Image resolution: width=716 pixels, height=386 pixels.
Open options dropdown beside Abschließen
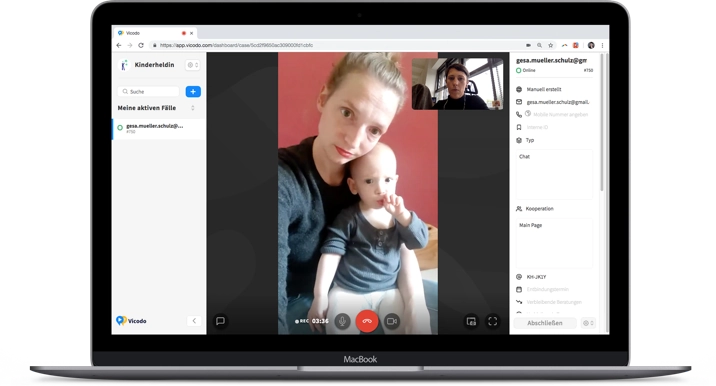(x=588, y=323)
